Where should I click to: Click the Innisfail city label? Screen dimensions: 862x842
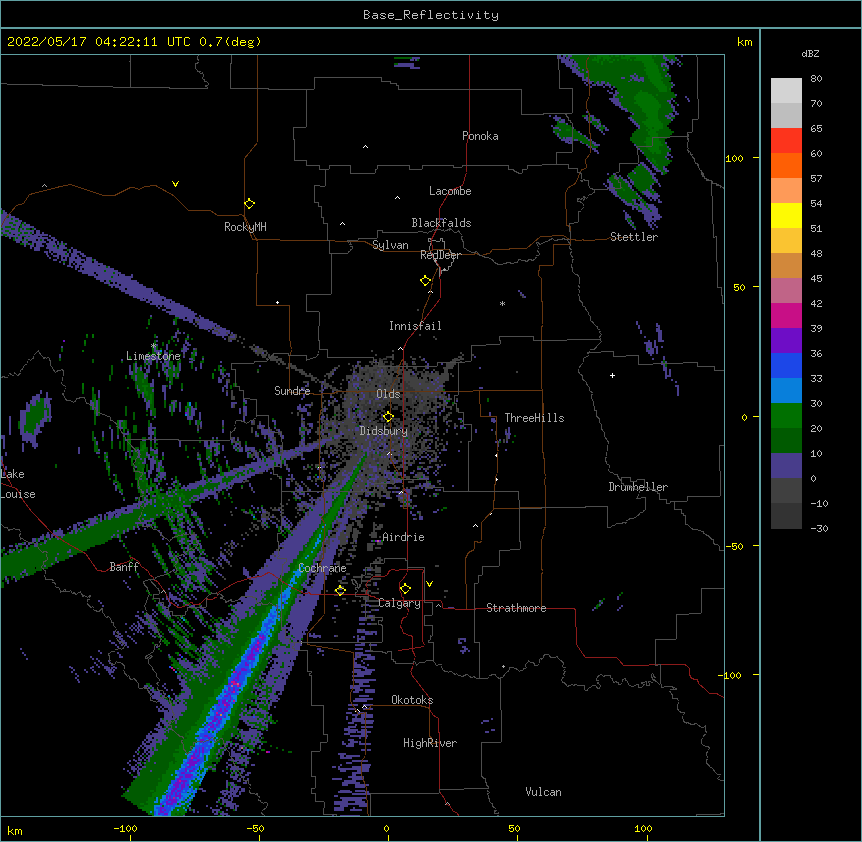(415, 326)
